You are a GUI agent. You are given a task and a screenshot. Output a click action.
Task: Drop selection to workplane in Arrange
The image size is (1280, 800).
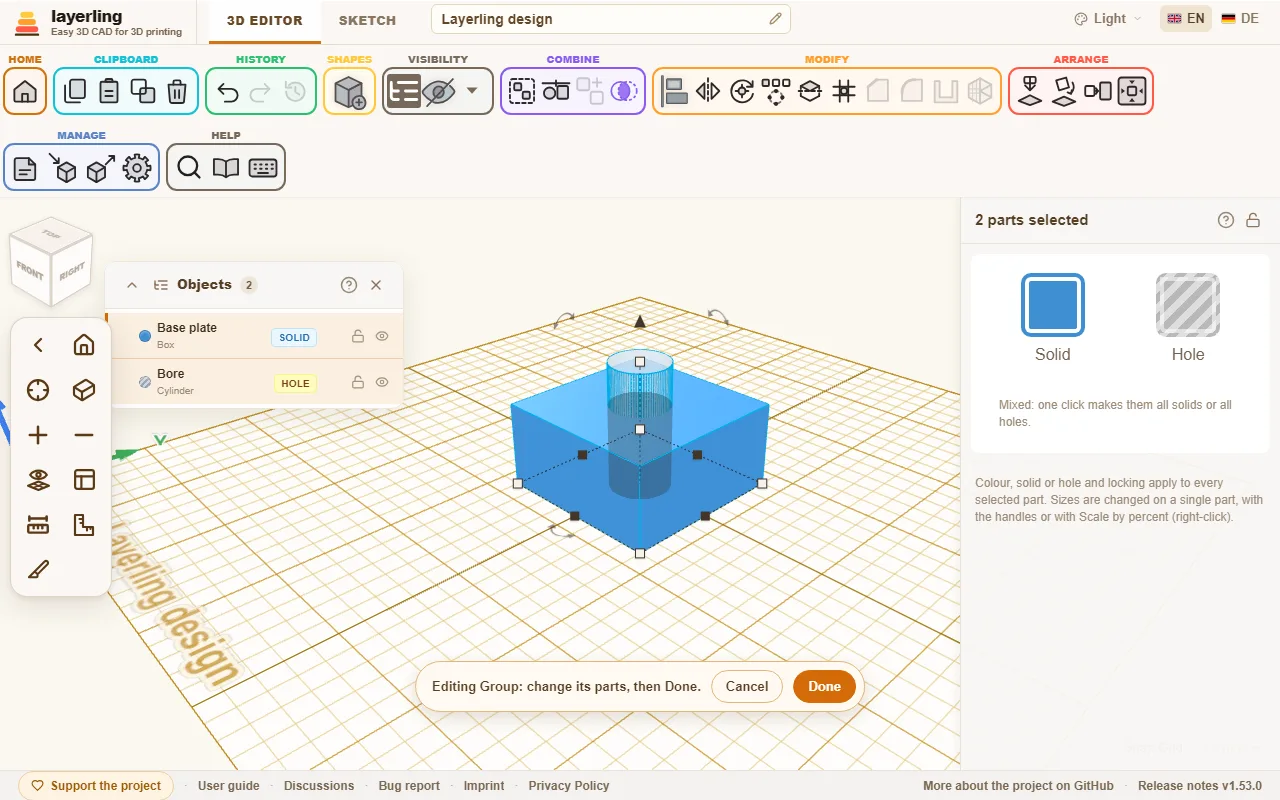coord(1030,92)
